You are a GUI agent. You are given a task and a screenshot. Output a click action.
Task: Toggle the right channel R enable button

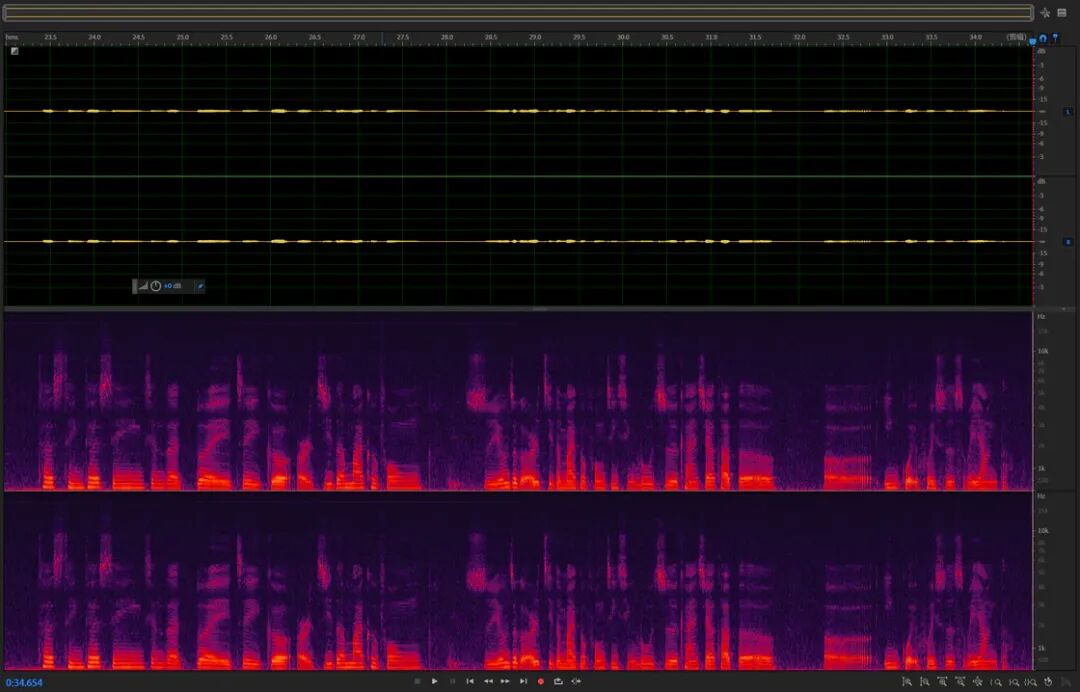1068,242
